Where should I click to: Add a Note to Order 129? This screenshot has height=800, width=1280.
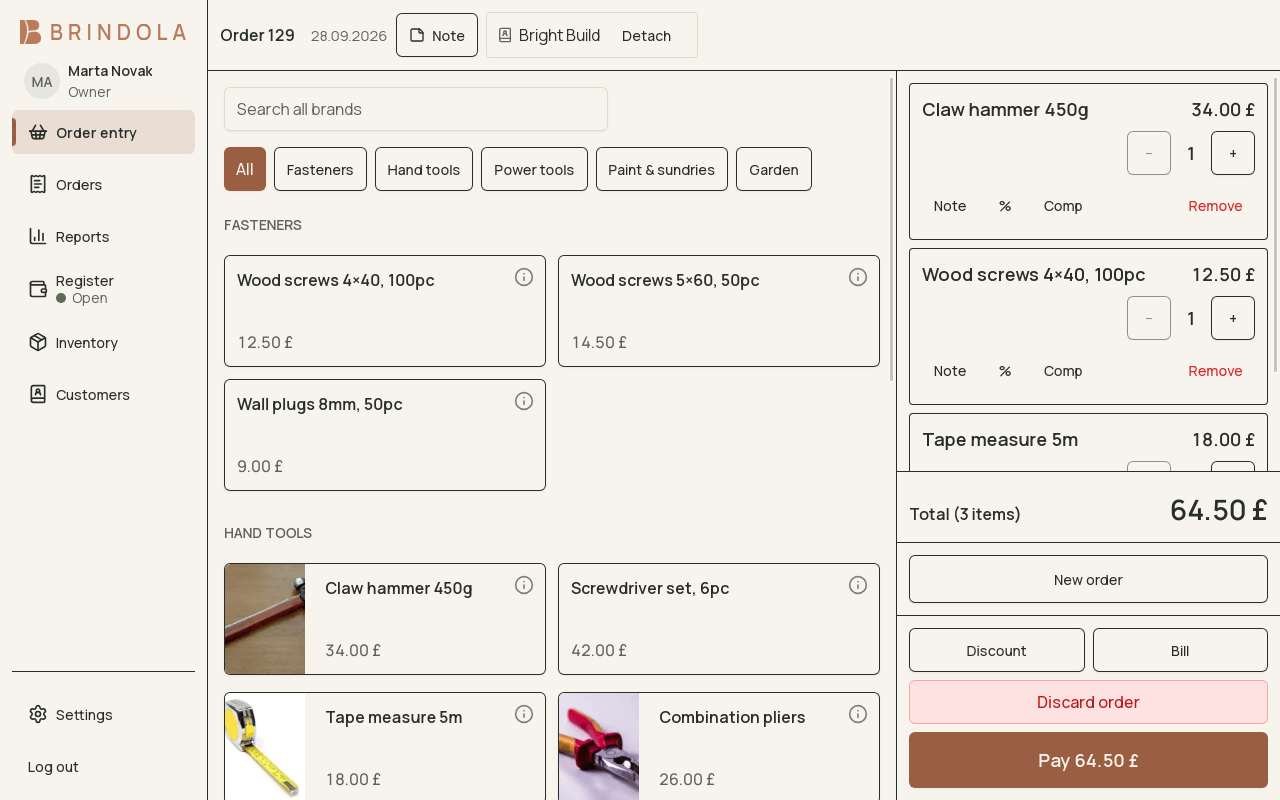click(437, 35)
